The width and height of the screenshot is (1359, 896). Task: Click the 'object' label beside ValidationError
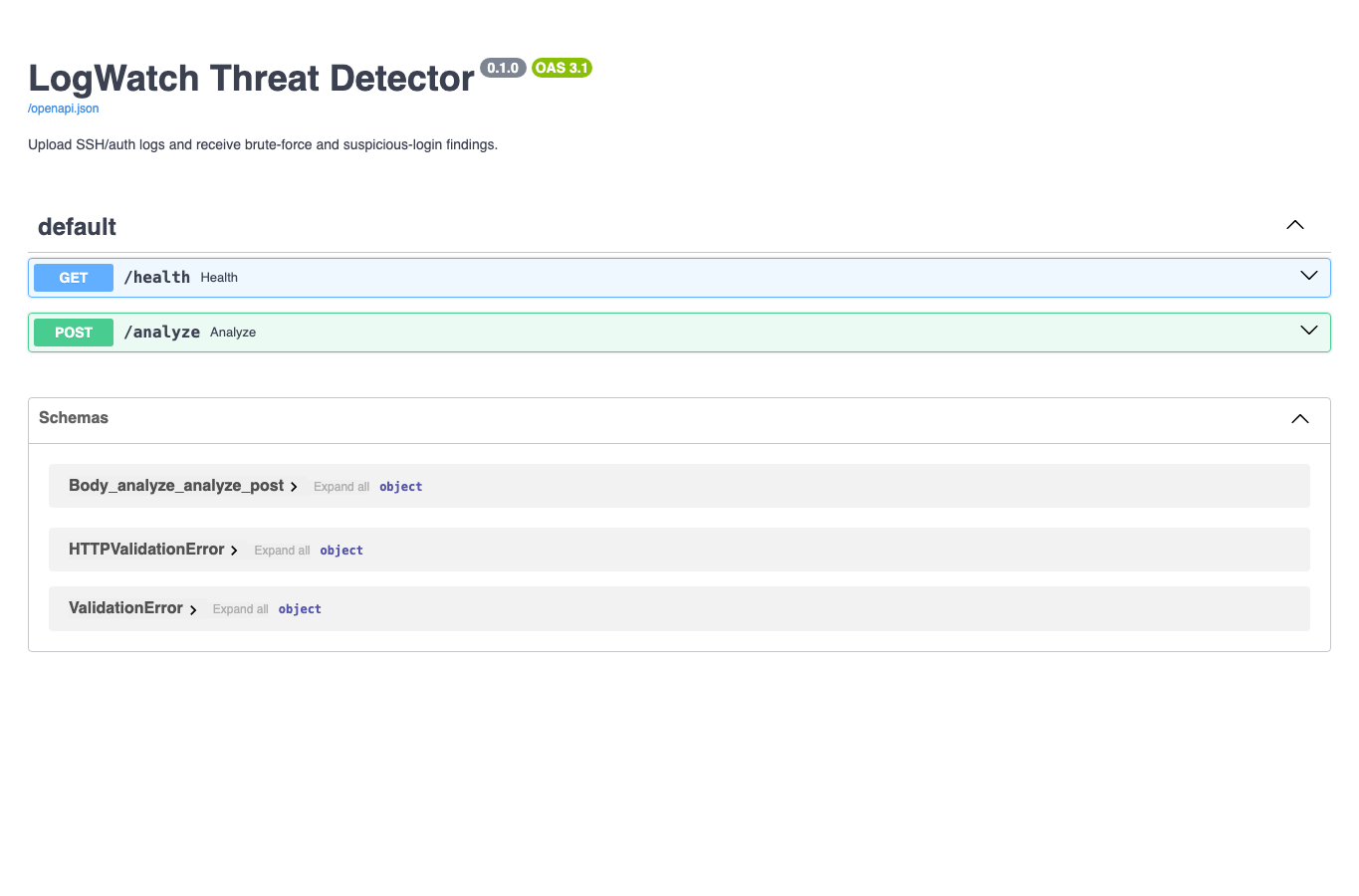point(300,609)
